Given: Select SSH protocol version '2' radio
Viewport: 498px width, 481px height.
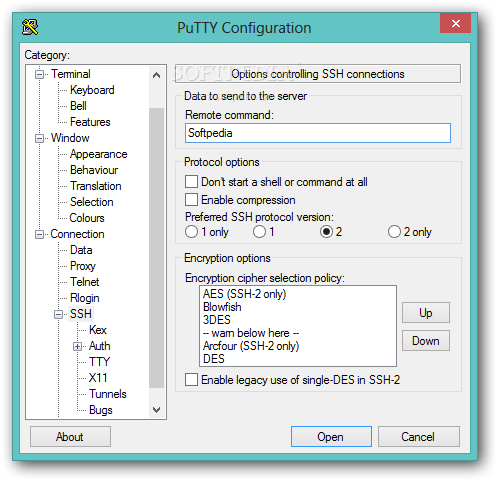Looking at the screenshot, I should tap(327, 232).
